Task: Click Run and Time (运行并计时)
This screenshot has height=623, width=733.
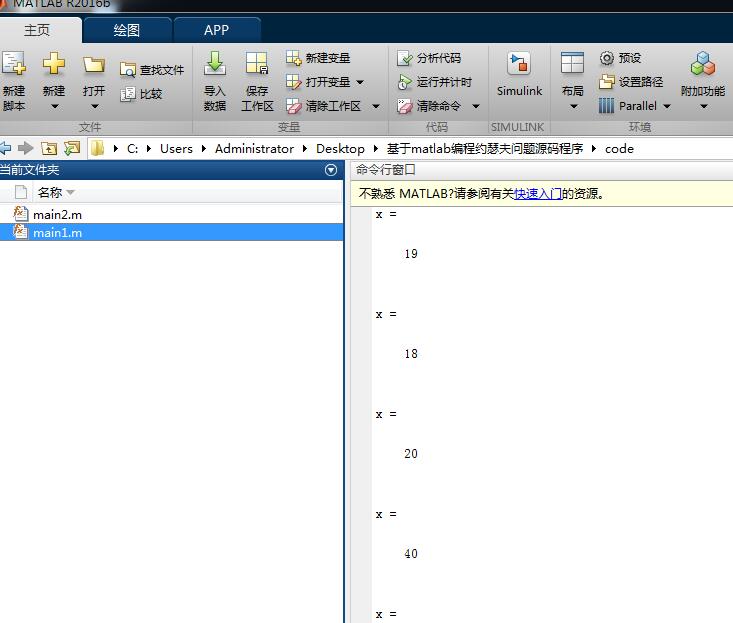Action: tap(434, 82)
